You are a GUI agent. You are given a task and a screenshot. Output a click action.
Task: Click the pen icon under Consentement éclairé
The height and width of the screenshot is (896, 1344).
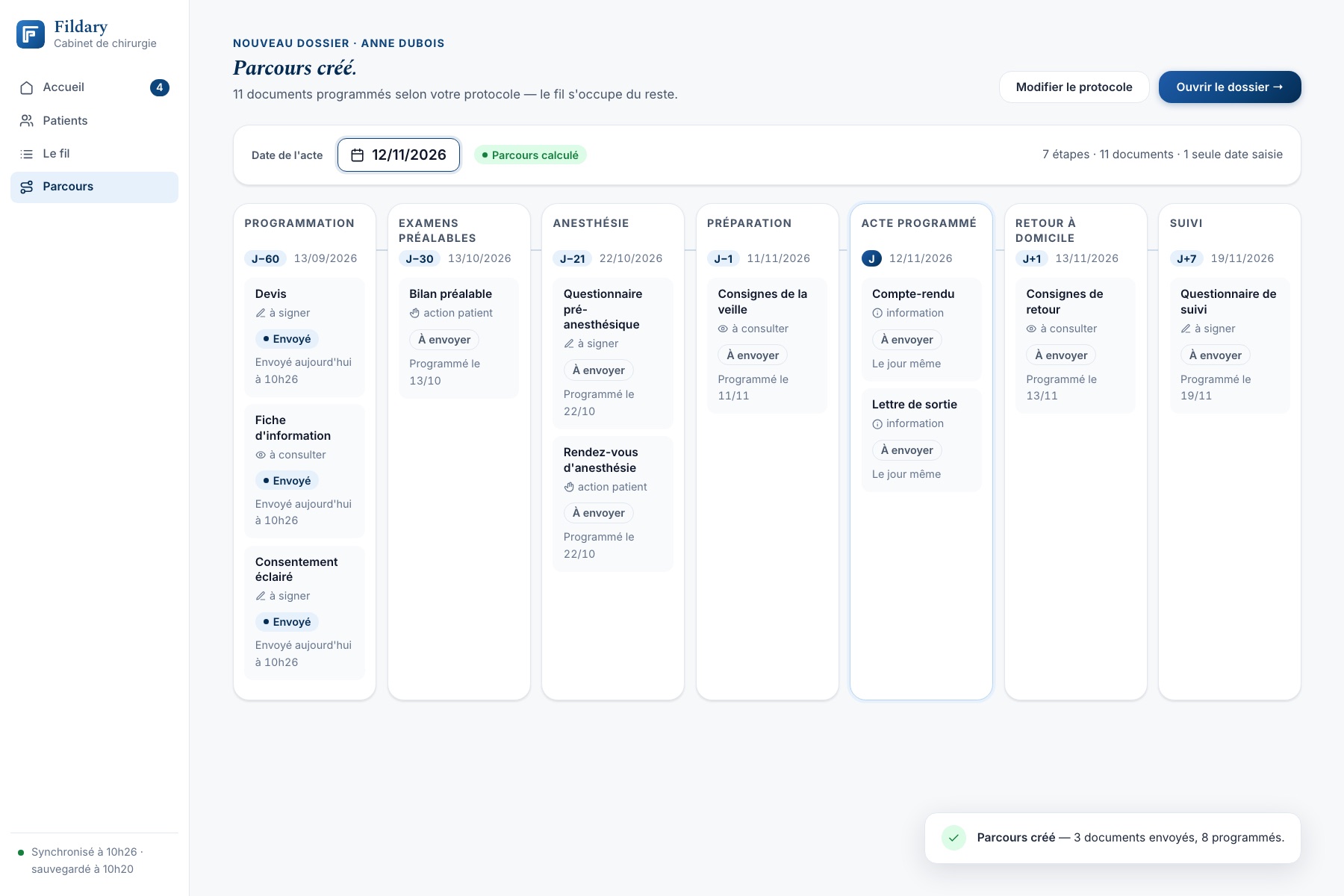261,597
